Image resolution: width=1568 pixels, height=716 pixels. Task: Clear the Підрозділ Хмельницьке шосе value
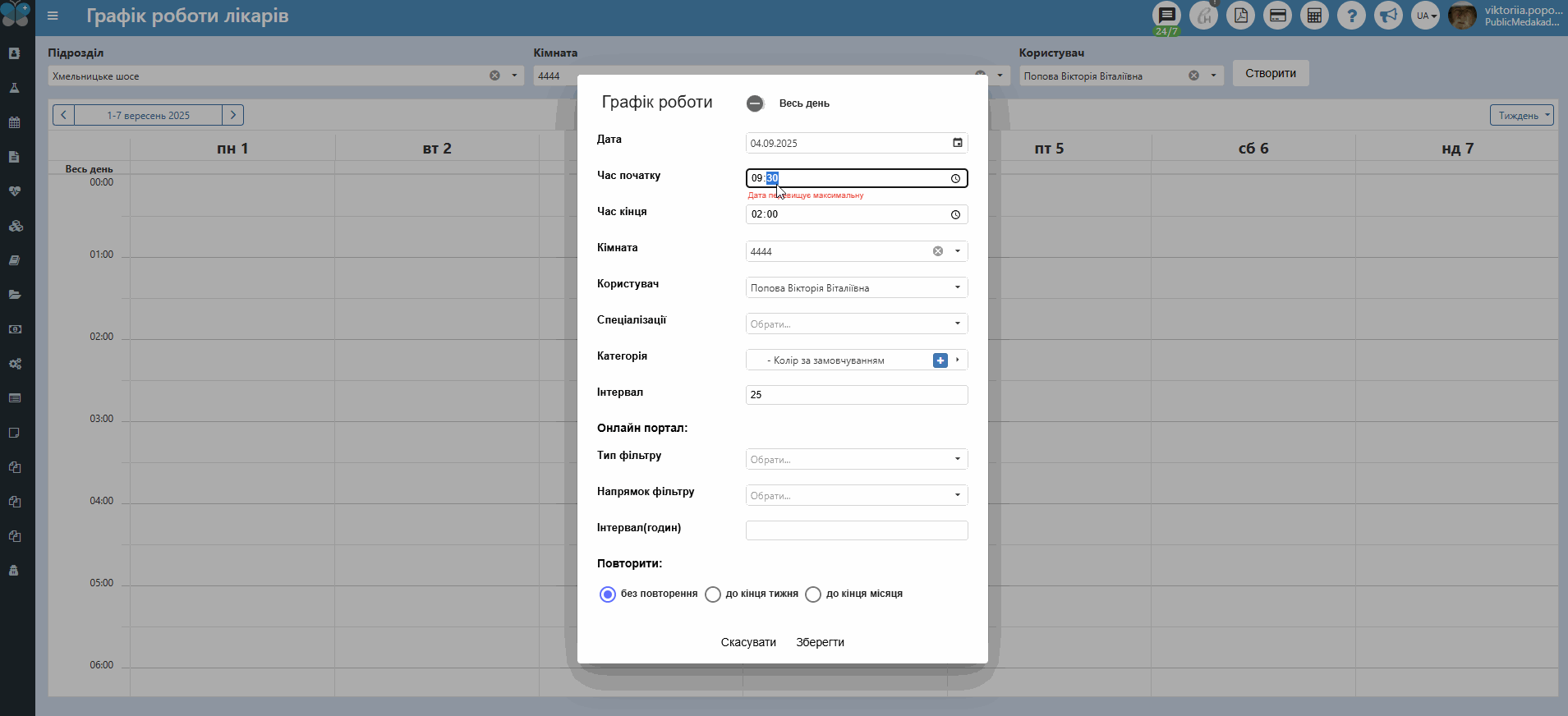pyautogui.click(x=494, y=76)
